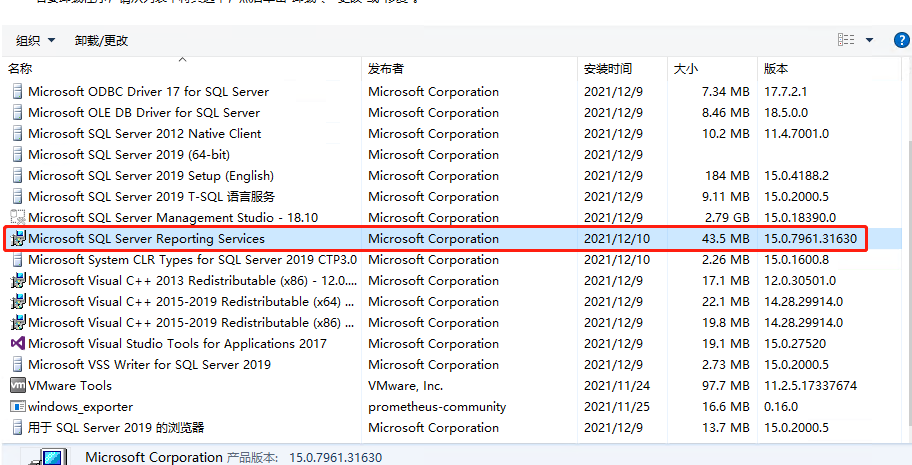
Task: Select Microsoft System CLR Types for SQL Server
Action: tap(193, 259)
